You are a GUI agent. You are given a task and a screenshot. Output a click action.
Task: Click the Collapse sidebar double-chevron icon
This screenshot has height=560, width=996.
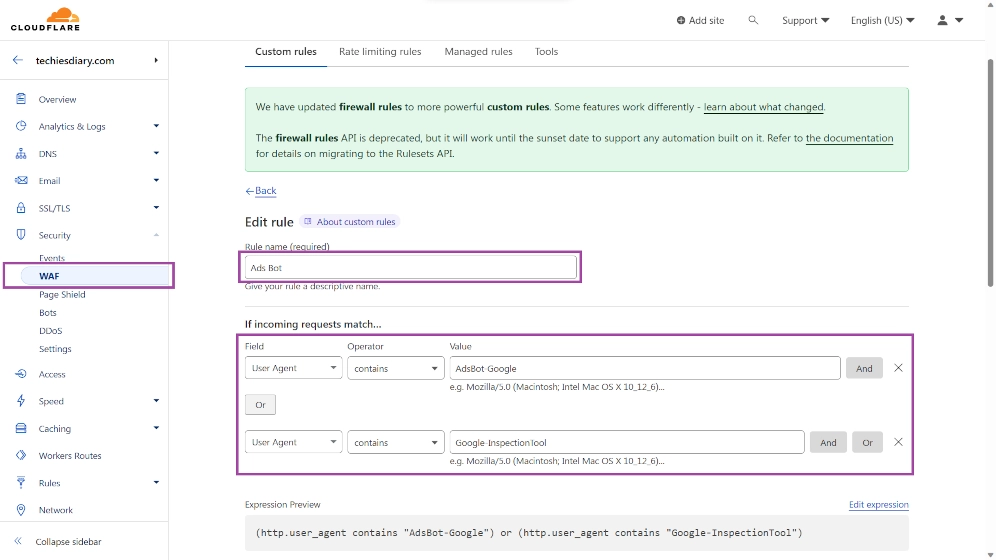coord(18,541)
